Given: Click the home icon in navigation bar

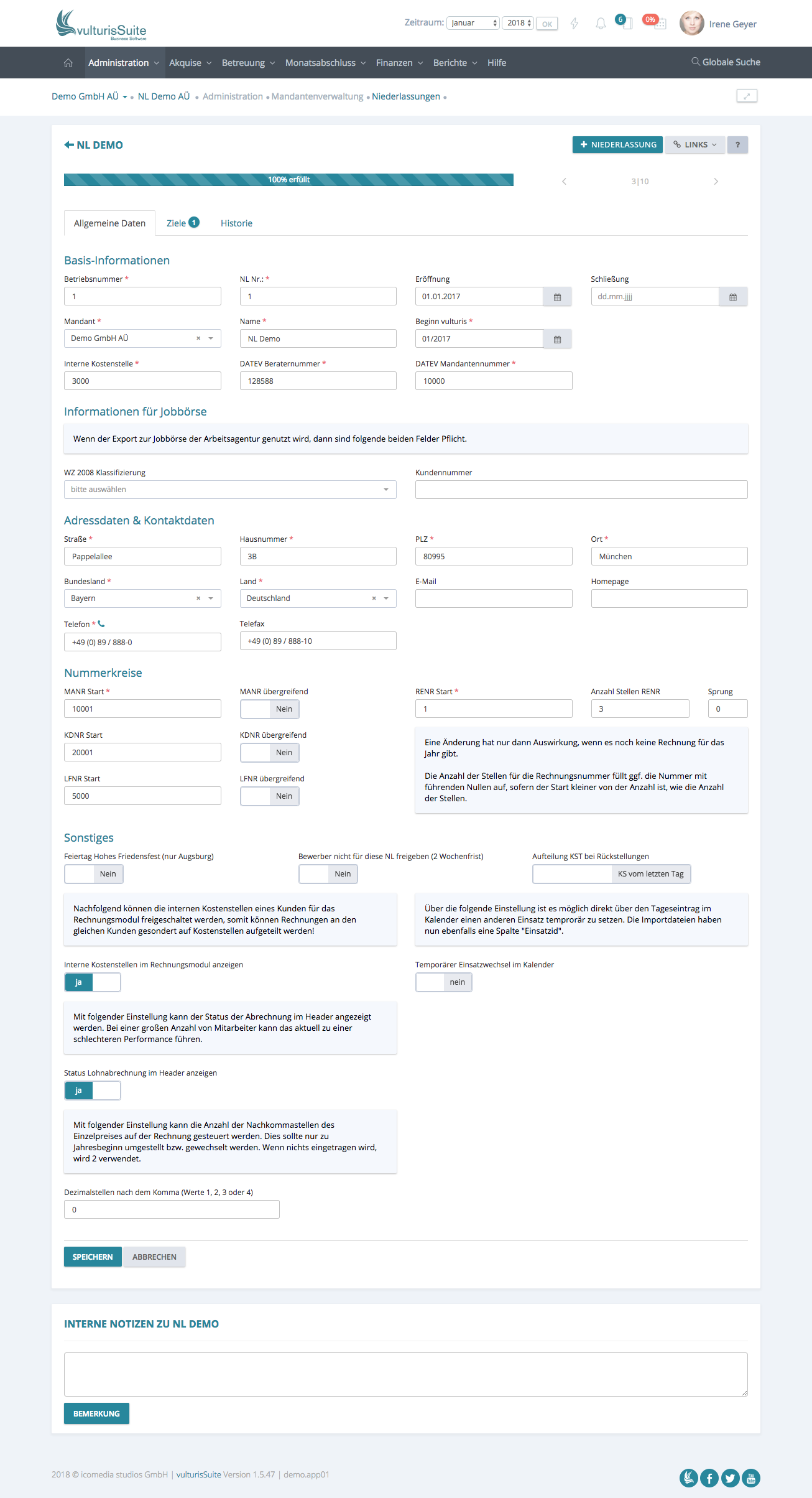Looking at the screenshot, I should pos(68,63).
